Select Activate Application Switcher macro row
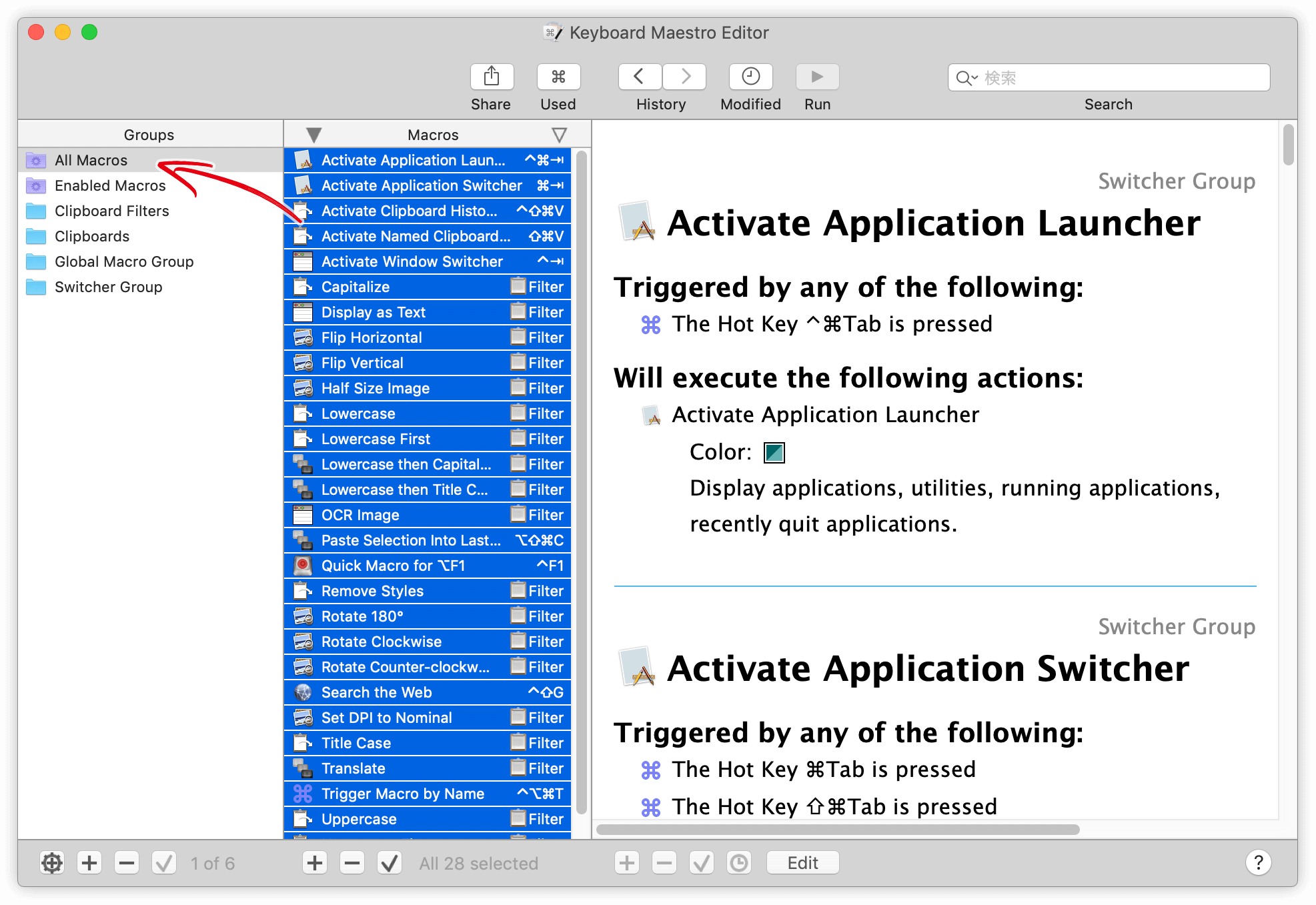Viewport: 1316px width, 905px height. [428, 185]
